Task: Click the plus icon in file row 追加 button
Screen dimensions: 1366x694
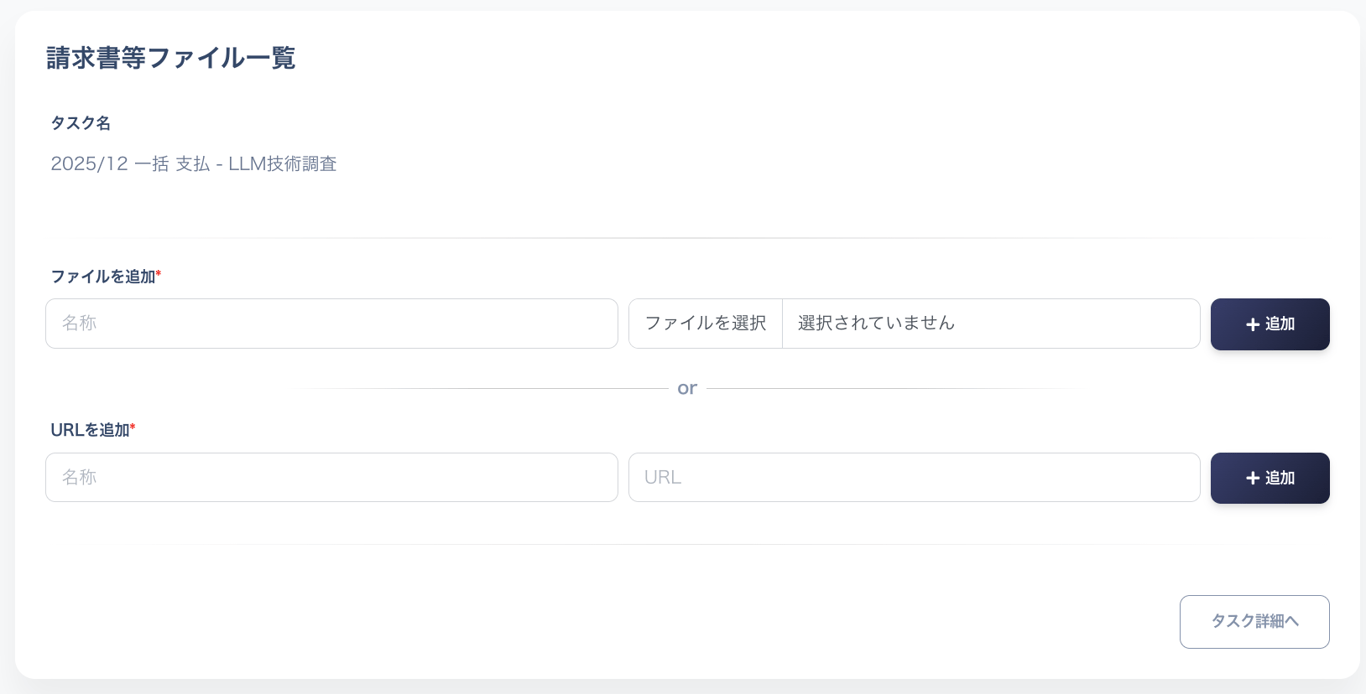Action: [1252, 324]
